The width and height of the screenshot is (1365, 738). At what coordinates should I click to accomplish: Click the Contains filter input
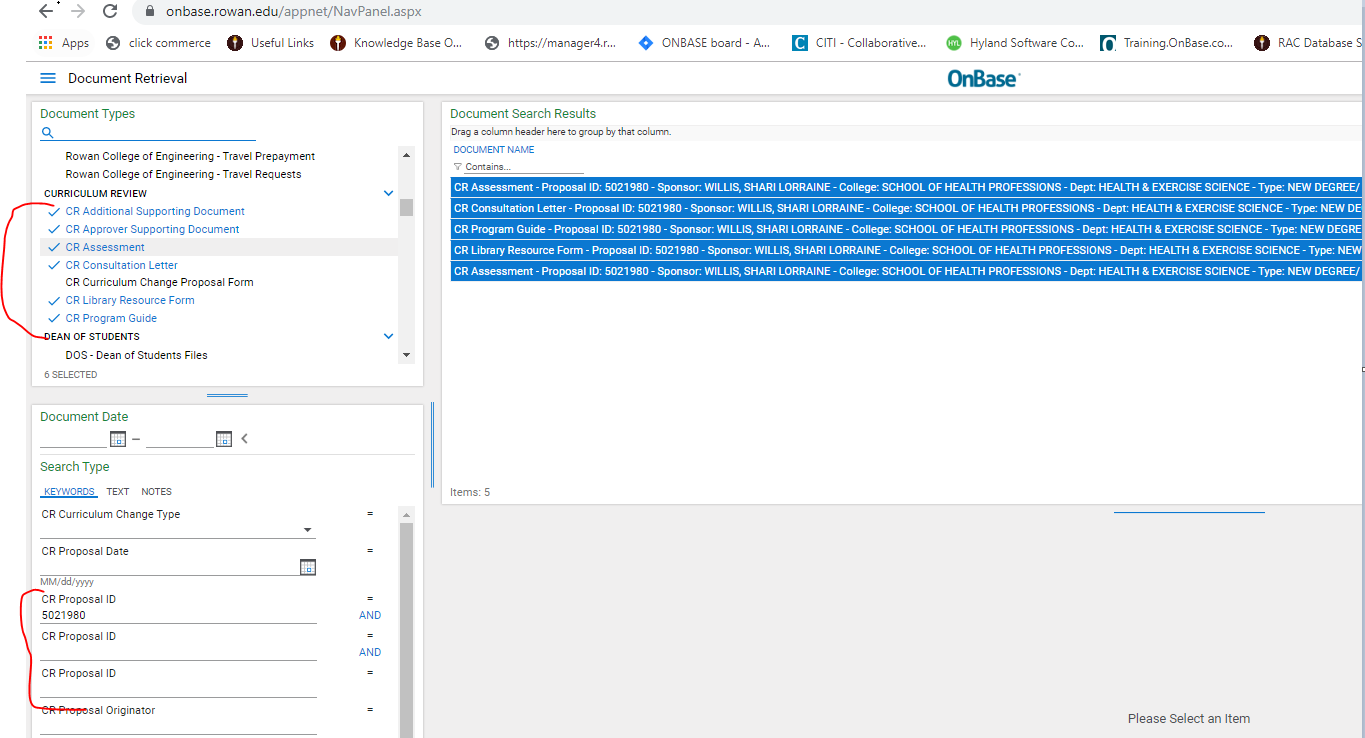click(524, 167)
